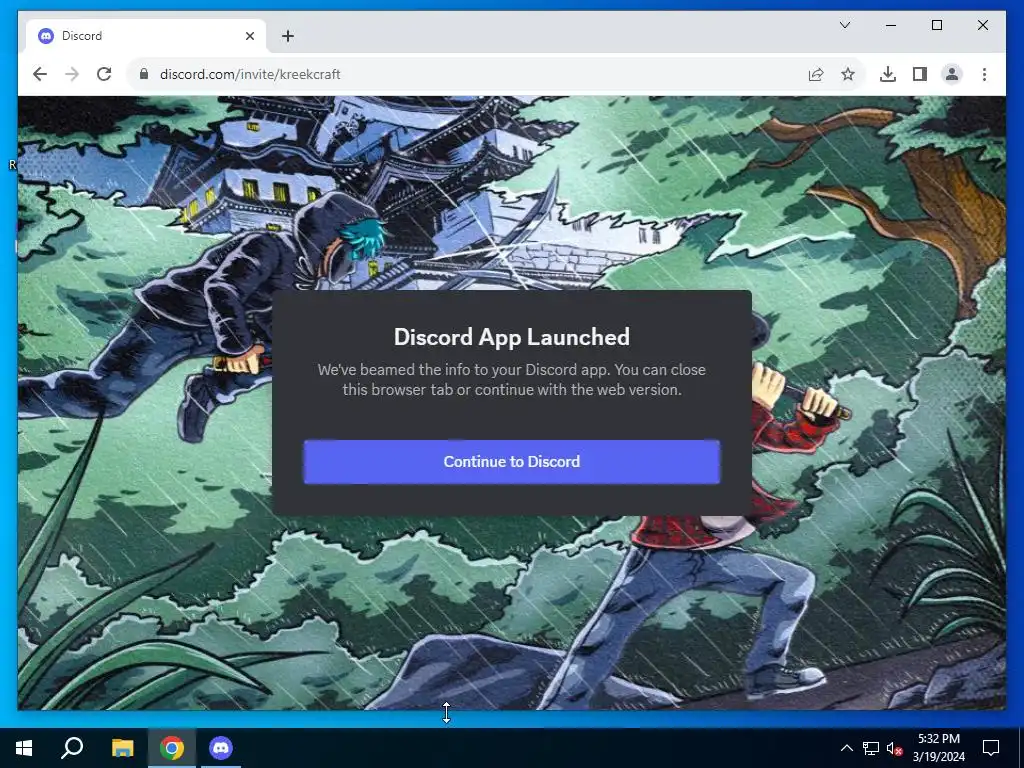Switch to the Discord browser tab
Image resolution: width=1024 pixels, height=768 pixels.
146,36
